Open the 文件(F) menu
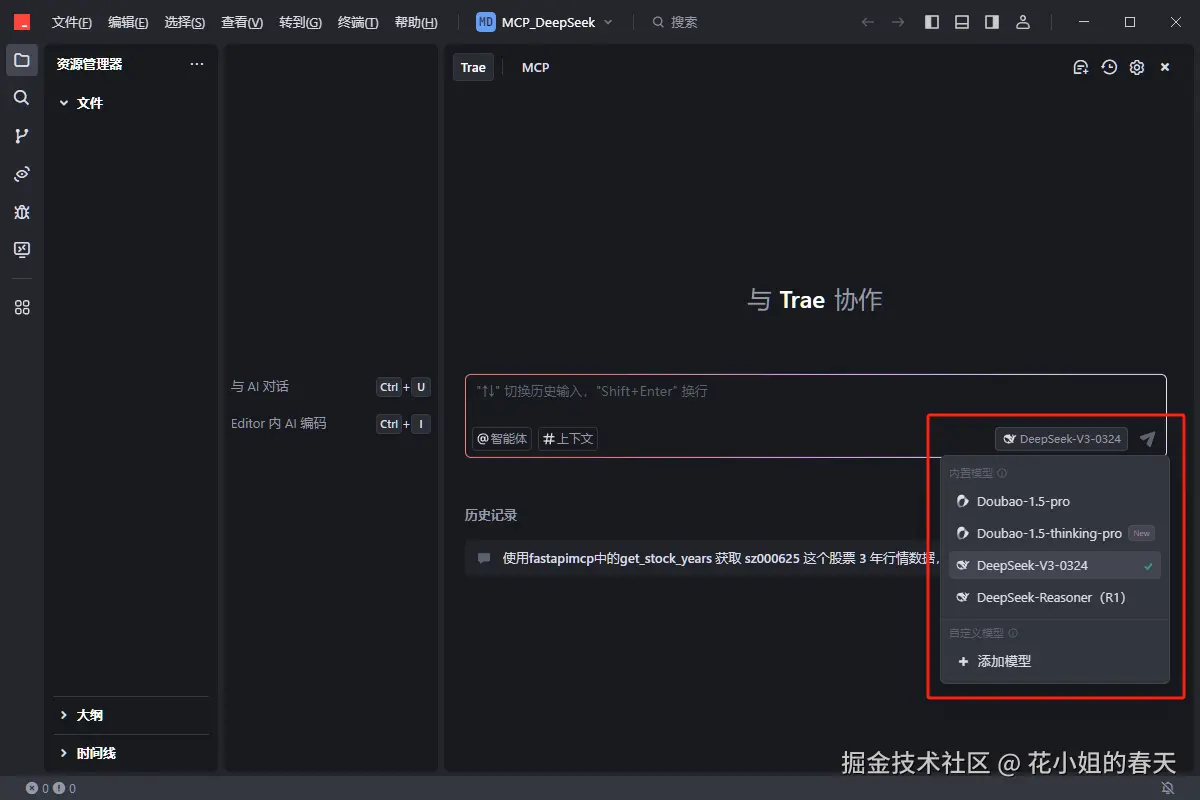 72,22
